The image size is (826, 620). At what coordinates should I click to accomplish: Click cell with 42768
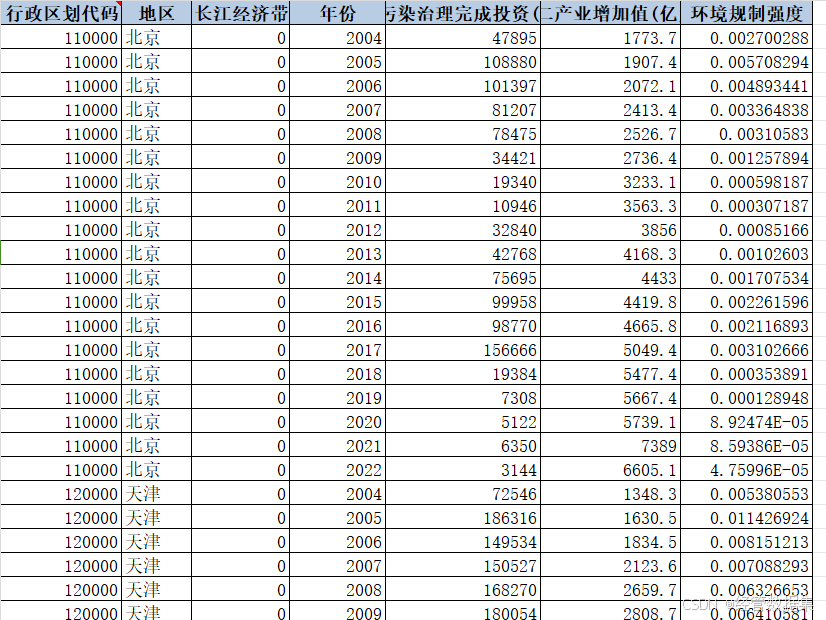point(463,253)
